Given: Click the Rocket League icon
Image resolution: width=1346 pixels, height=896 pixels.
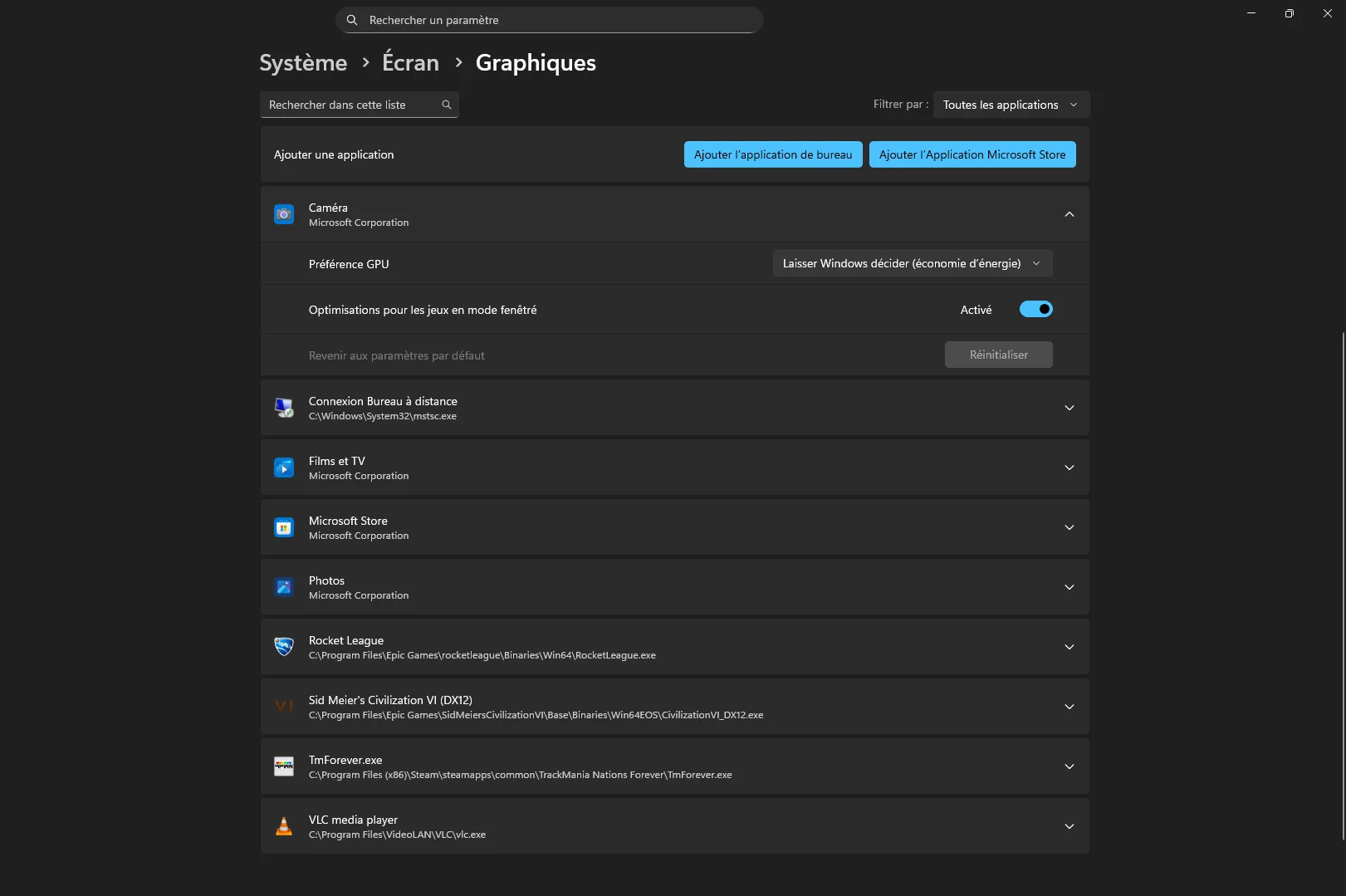Looking at the screenshot, I should [284, 647].
